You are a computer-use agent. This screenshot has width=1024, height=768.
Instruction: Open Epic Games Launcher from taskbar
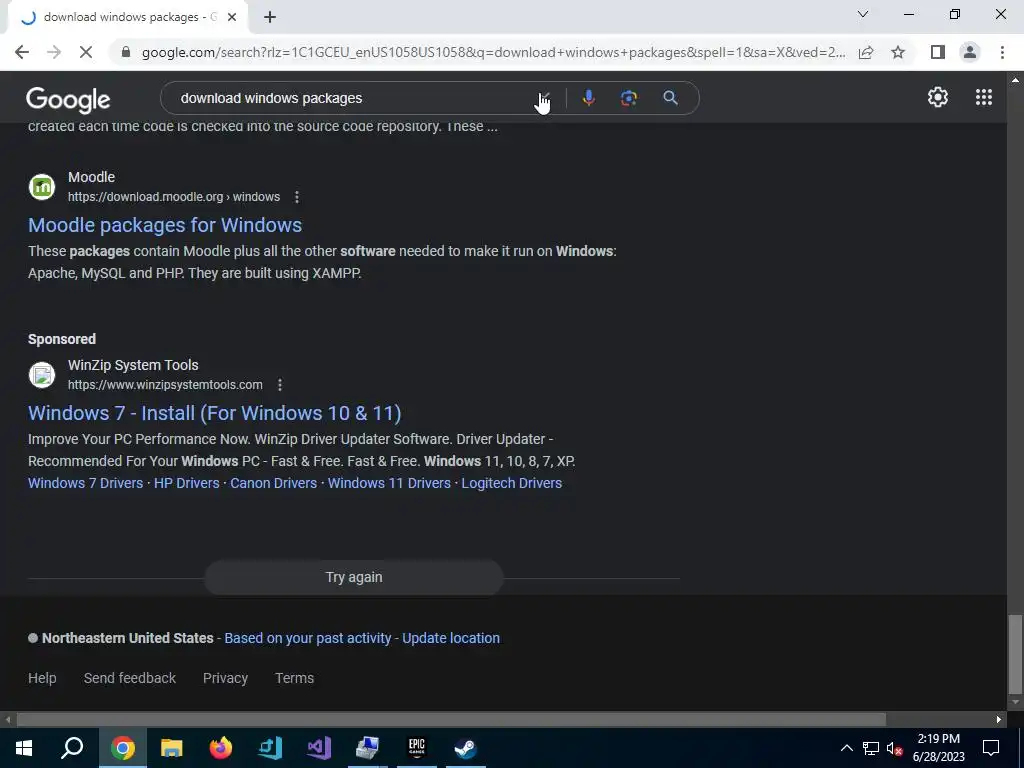[x=417, y=748]
